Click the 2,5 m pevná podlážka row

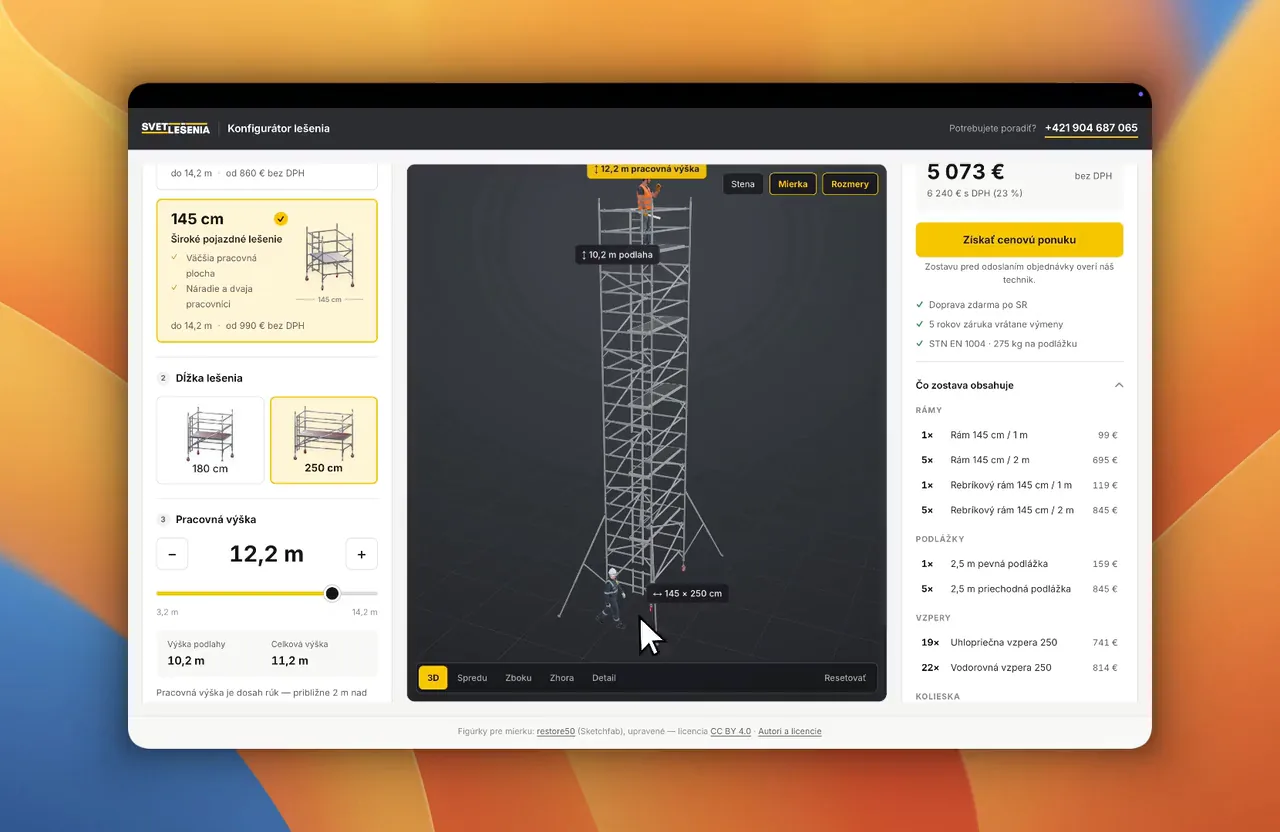click(x=1019, y=564)
